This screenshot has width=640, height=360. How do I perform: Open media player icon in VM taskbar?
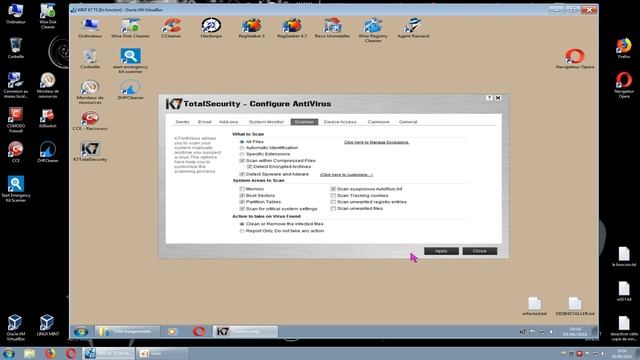(172, 331)
